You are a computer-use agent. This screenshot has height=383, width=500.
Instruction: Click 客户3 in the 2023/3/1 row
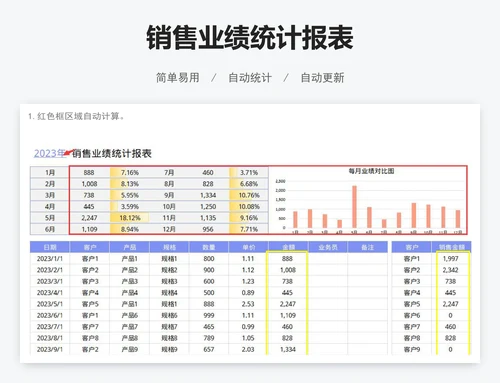(90, 281)
